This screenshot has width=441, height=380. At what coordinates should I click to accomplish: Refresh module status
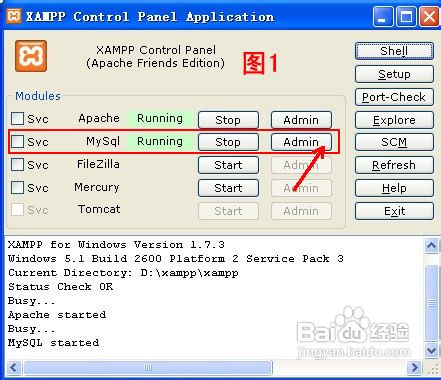pyautogui.click(x=394, y=165)
